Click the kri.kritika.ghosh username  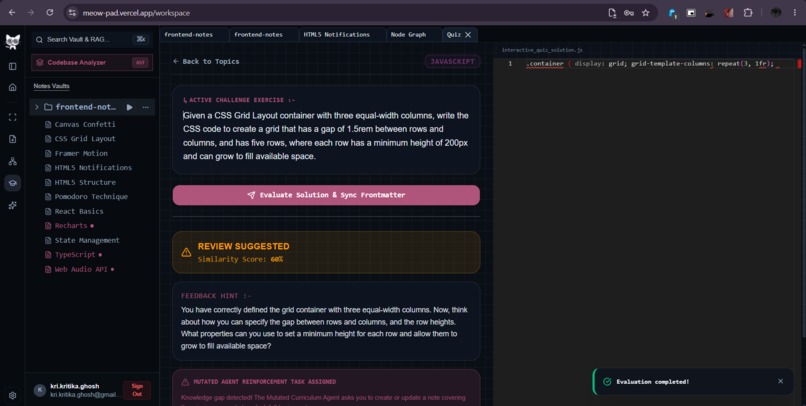coord(75,386)
